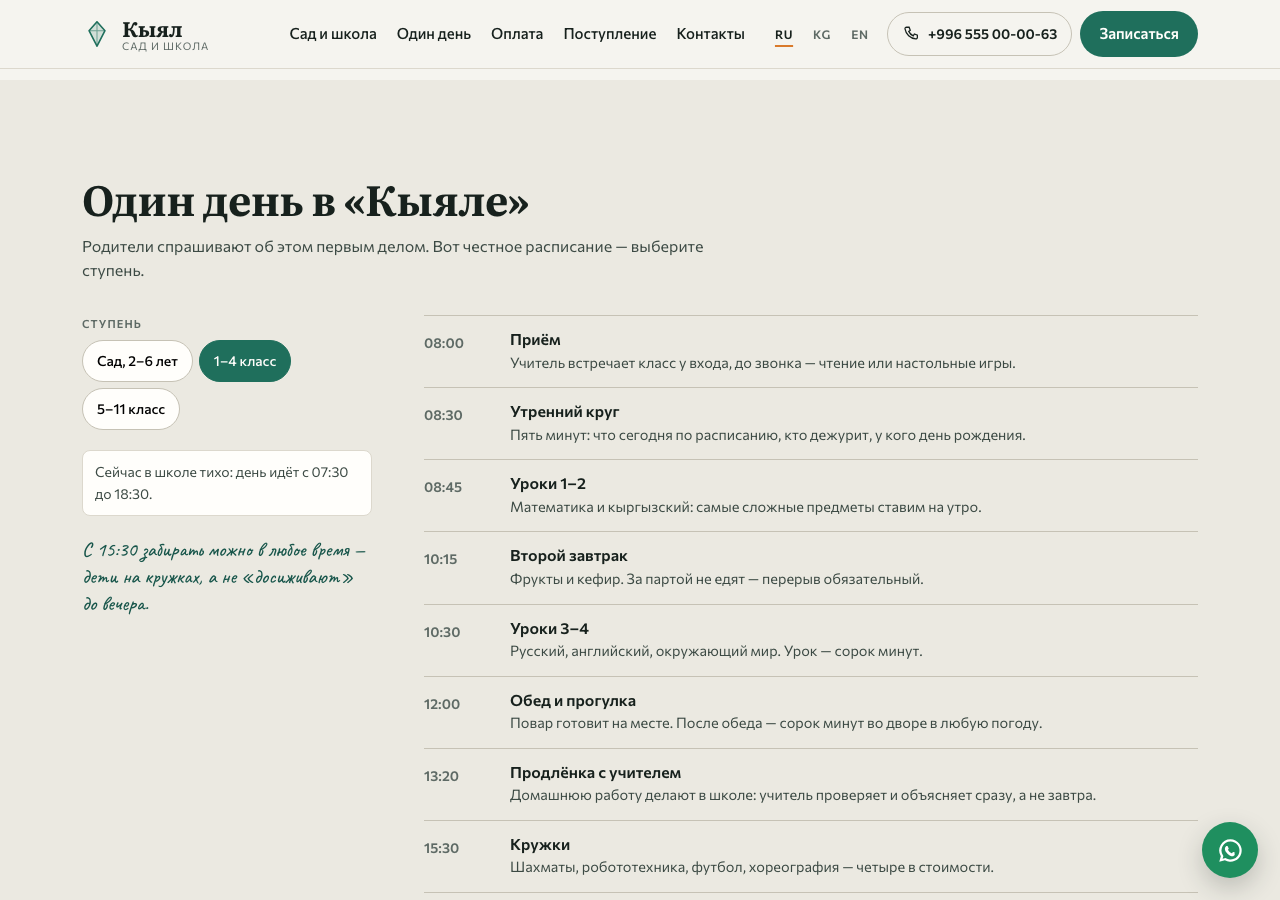Click the Кружки schedule title
1280x900 pixels.
tap(540, 845)
